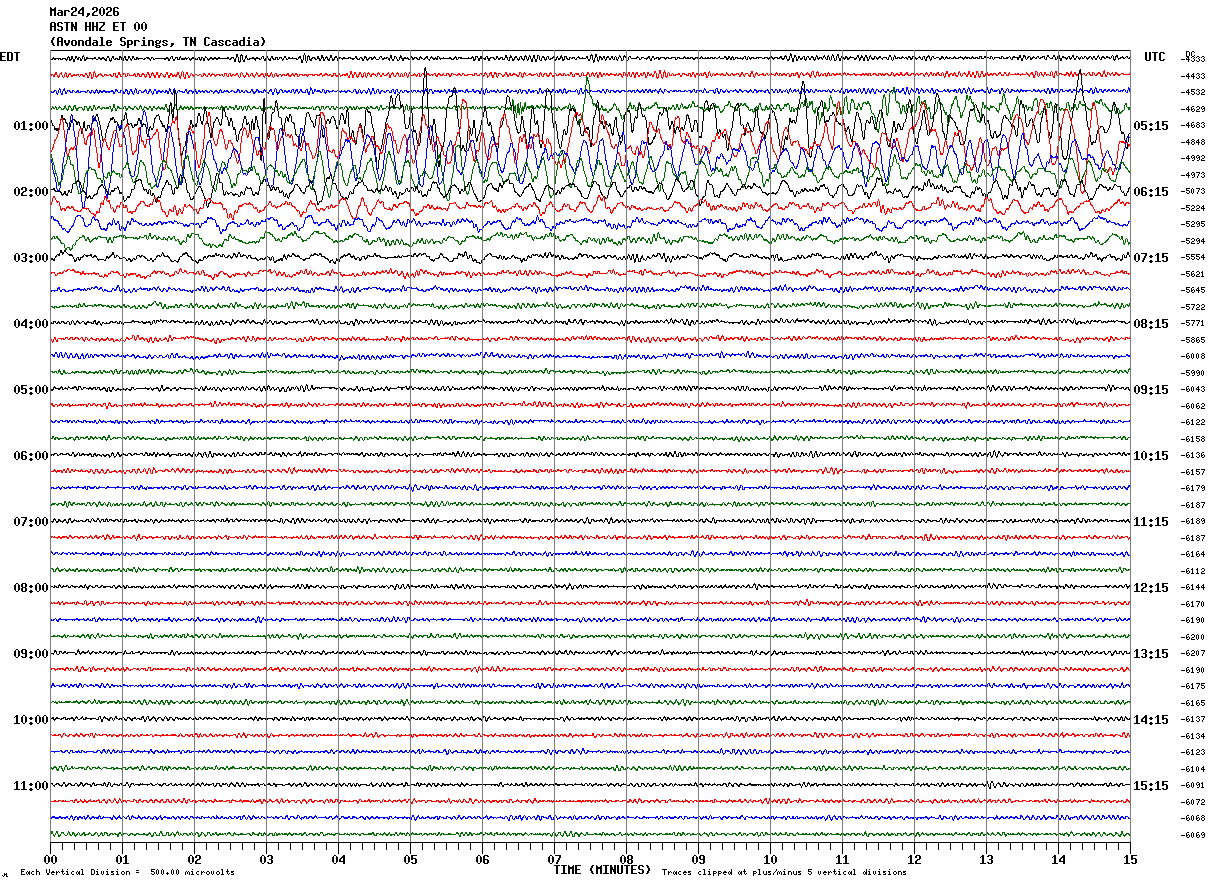Click the Traces clipped at plus/minus 5 divisions note
Screen dimensions: 1210x886
784,873
